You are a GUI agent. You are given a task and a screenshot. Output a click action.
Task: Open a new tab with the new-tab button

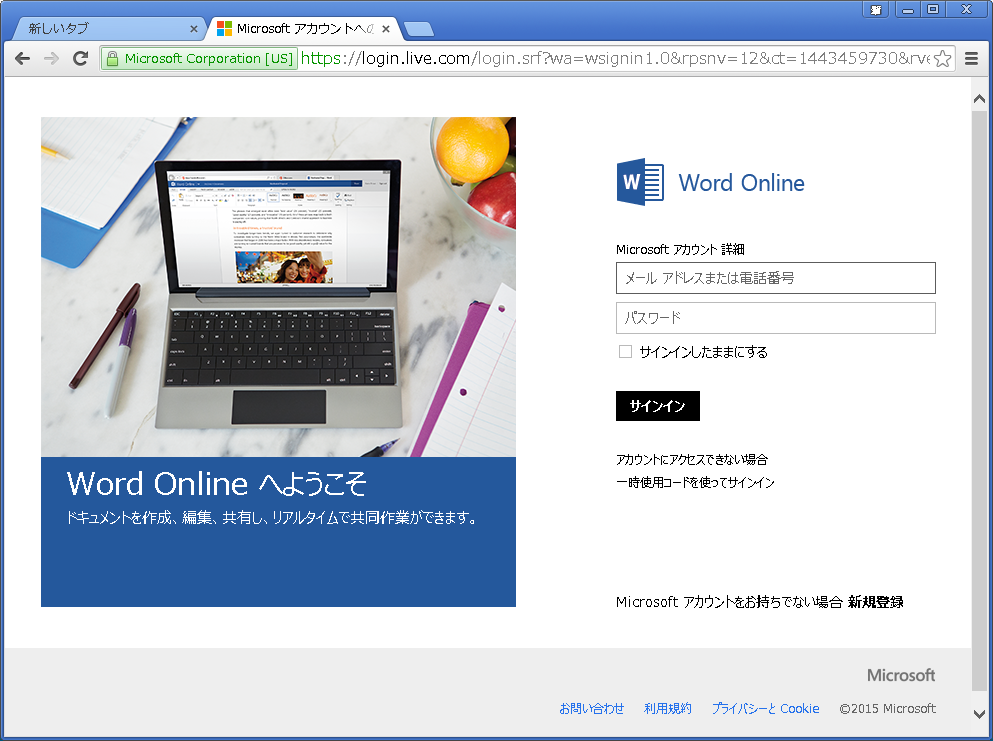[x=419, y=28]
